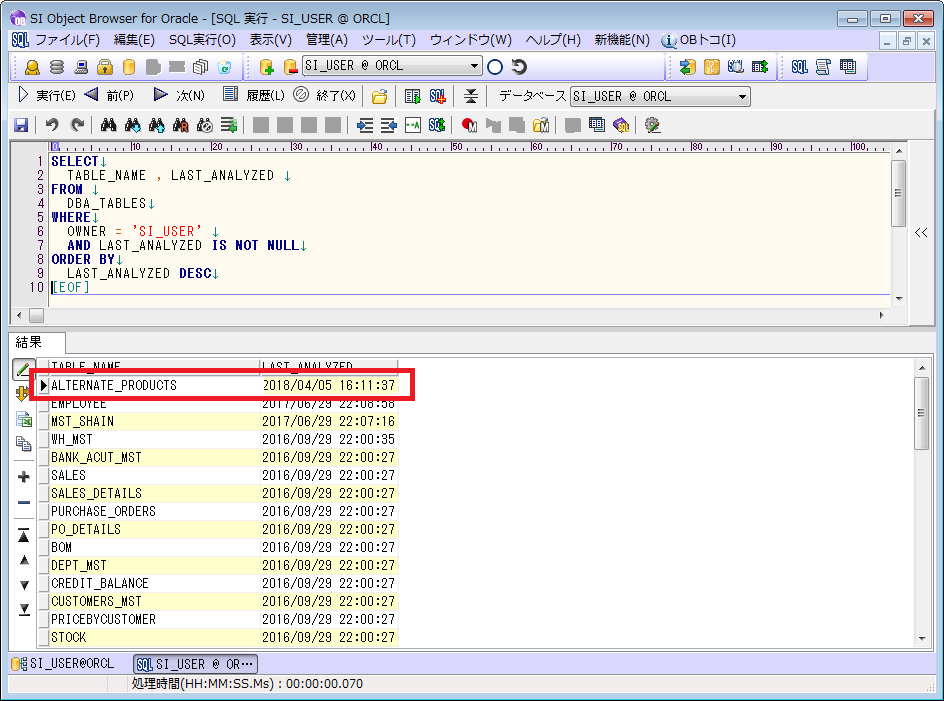Image resolution: width=944 pixels, height=701 pixels.
Task: Select the MST_SHAIN row in results
Action: pyautogui.click(x=83, y=422)
